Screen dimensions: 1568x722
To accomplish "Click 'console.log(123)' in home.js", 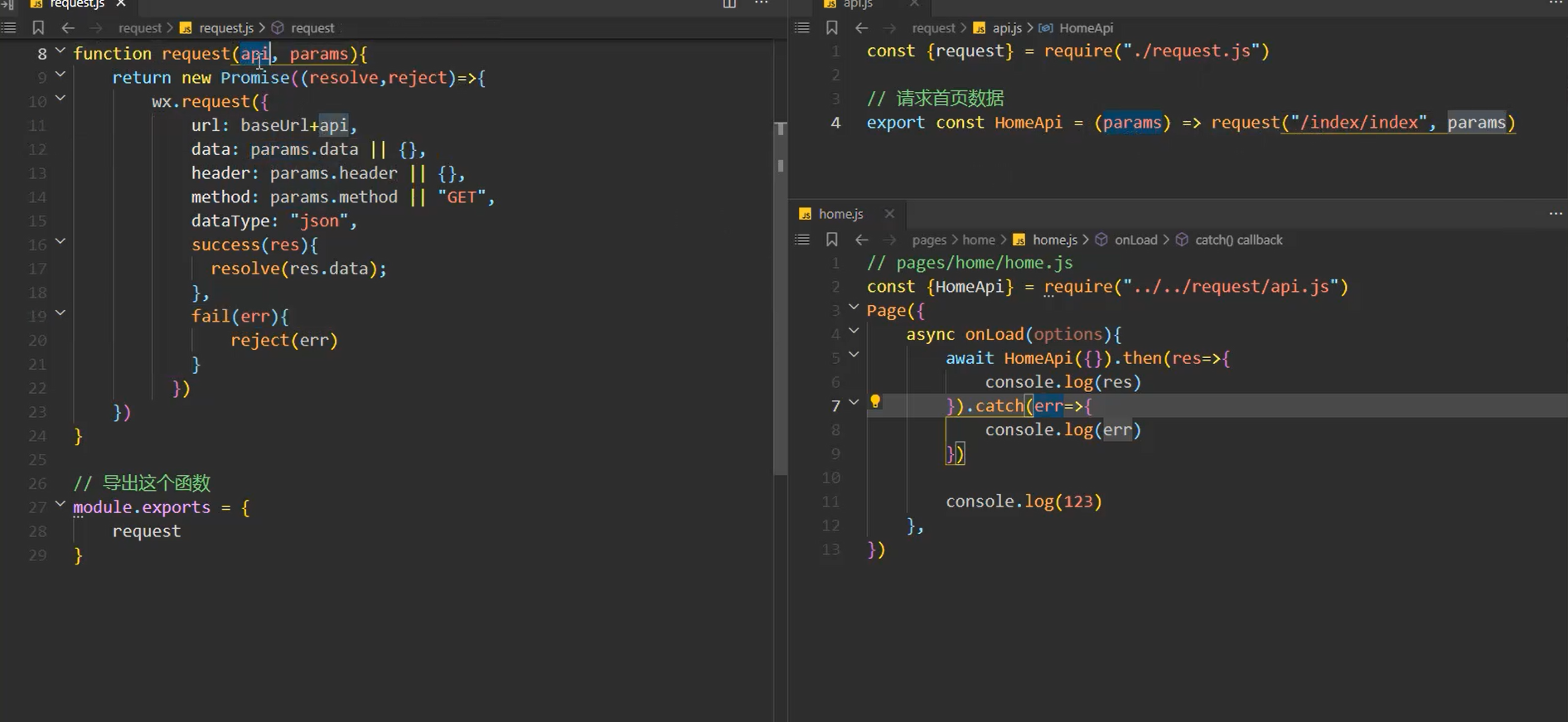I will (1024, 502).
